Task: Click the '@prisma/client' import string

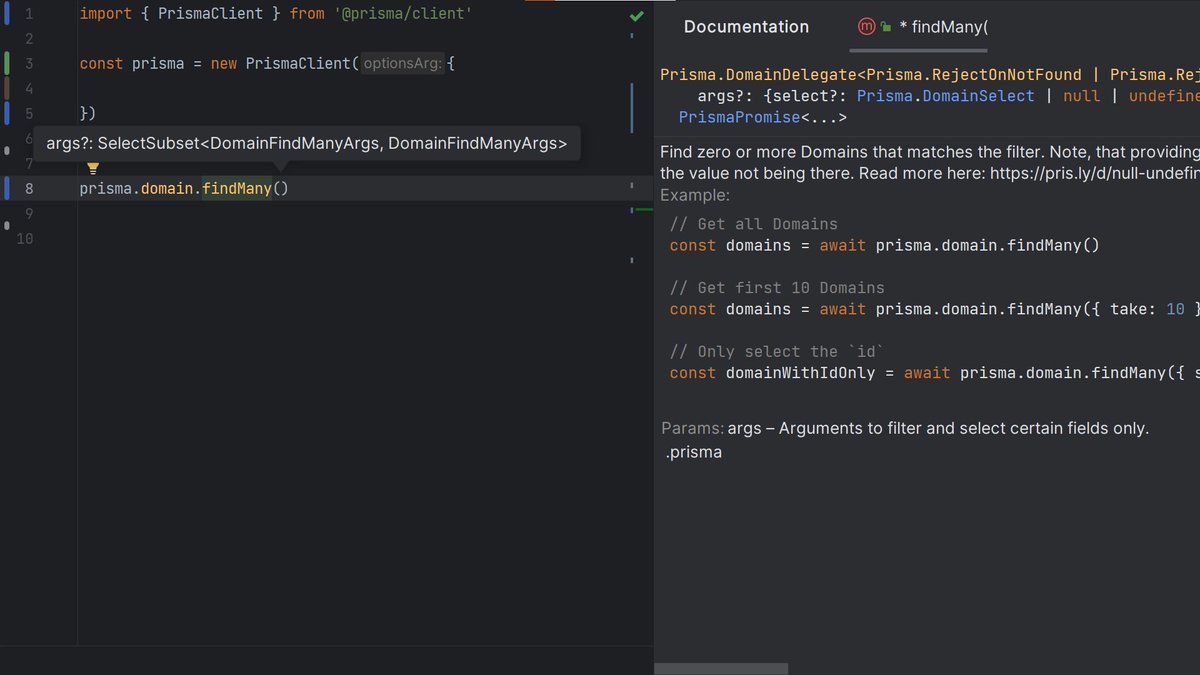Action: (403, 14)
